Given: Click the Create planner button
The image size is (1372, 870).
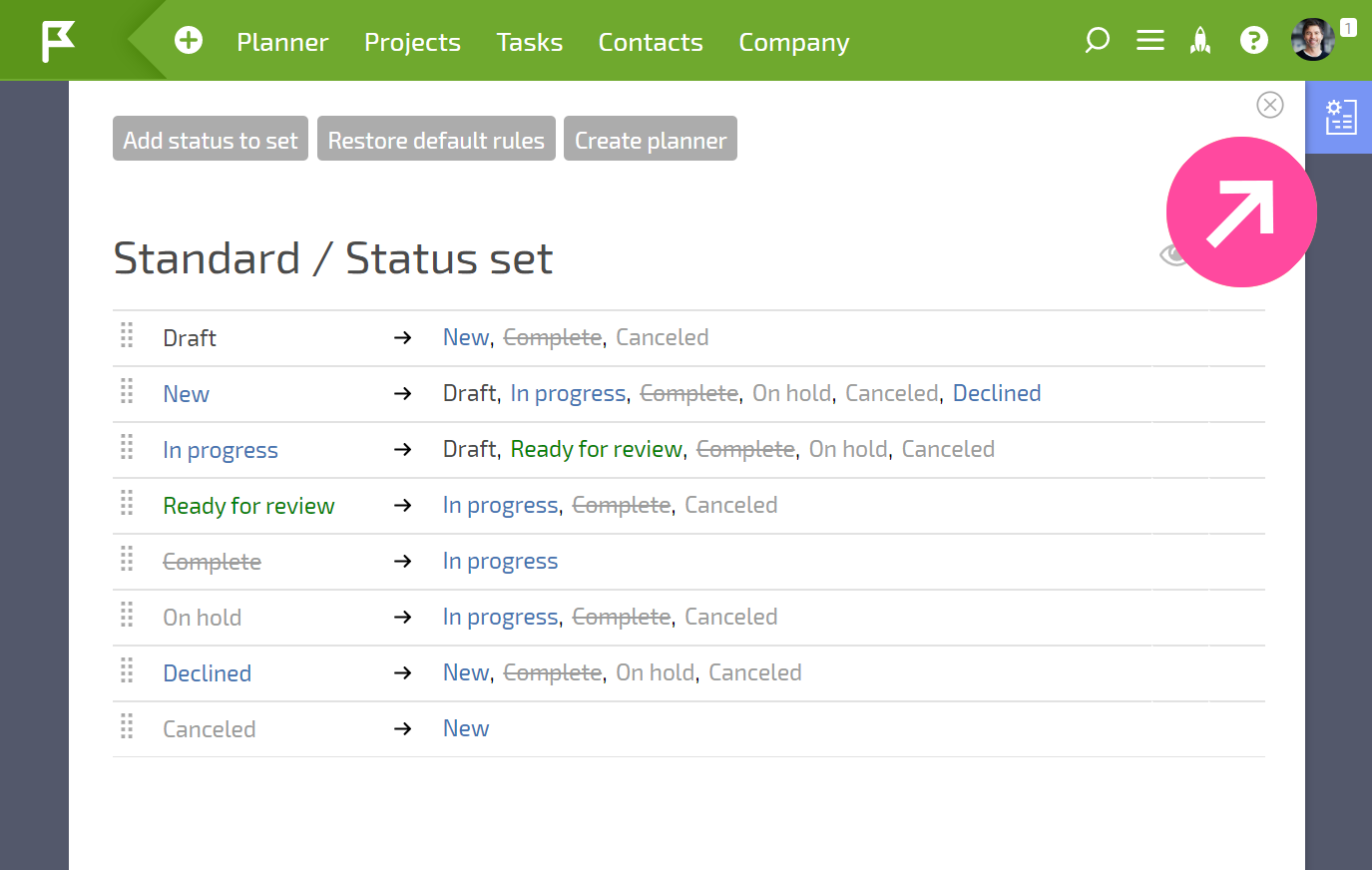Looking at the screenshot, I should tap(651, 139).
